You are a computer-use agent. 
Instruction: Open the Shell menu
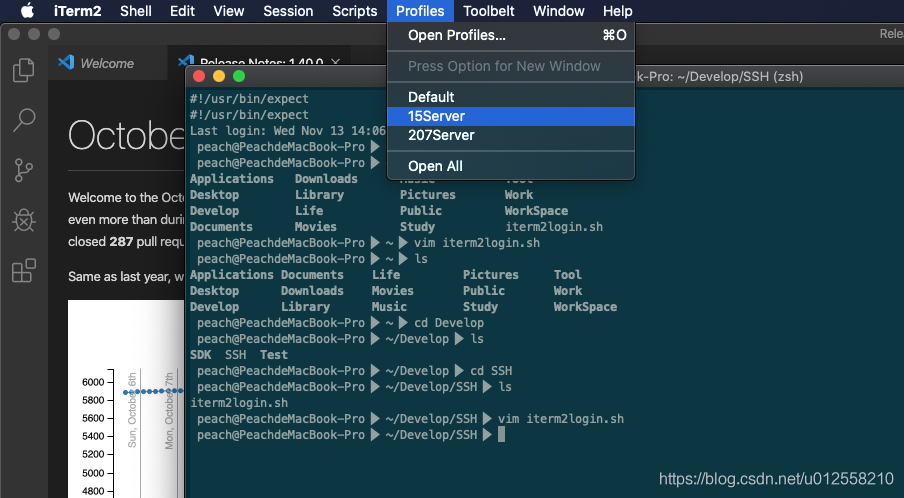point(135,11)
